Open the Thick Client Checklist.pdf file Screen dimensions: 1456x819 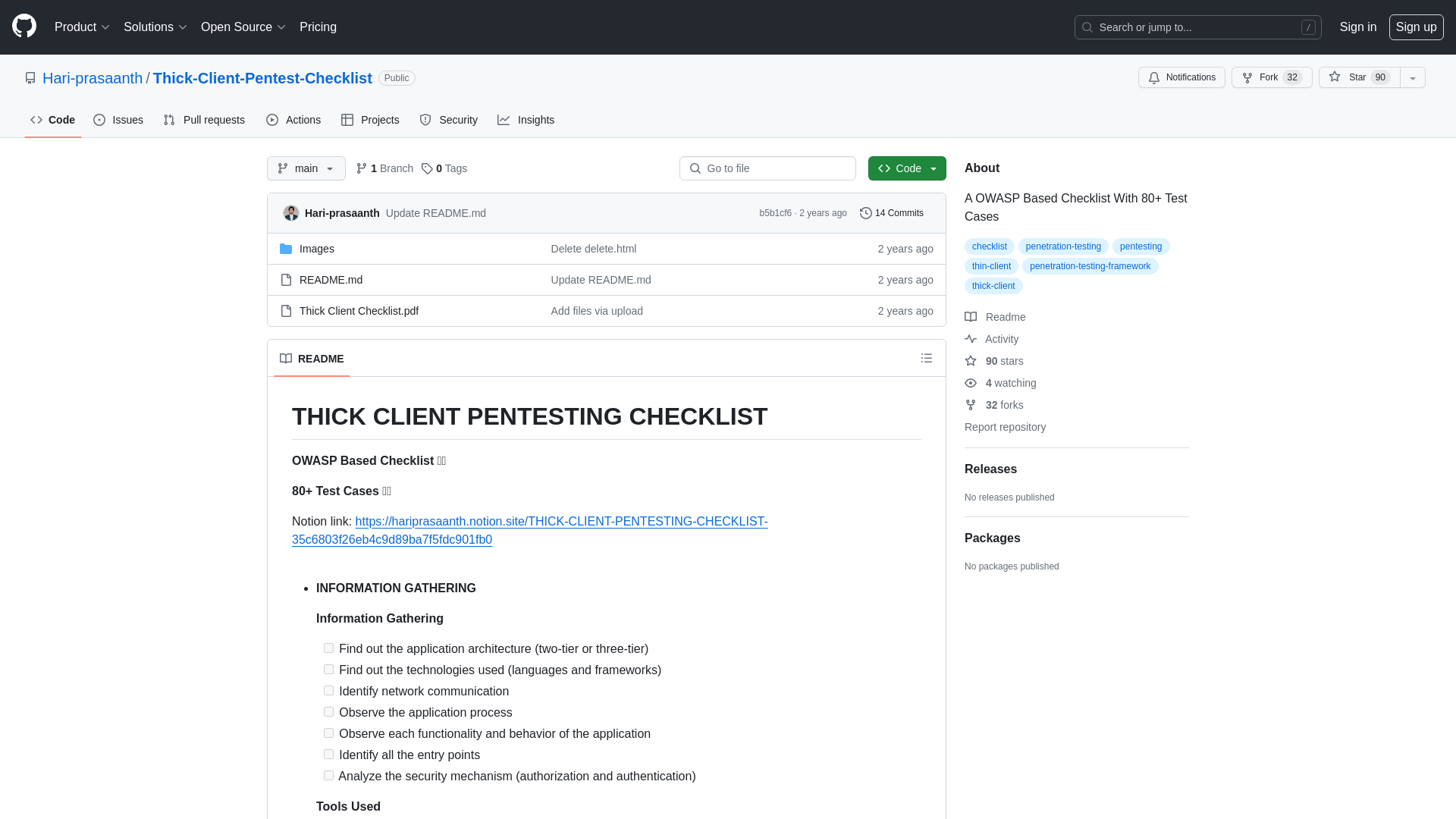point(359,311)
